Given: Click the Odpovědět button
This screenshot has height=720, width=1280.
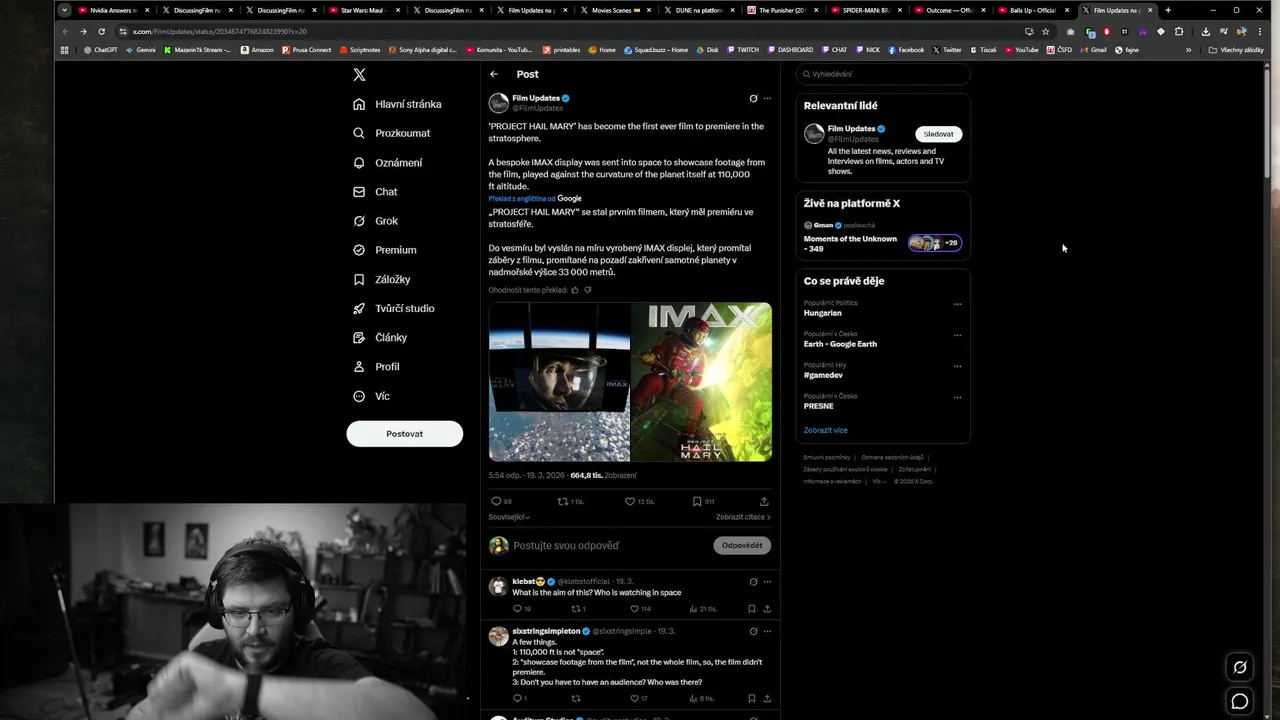Looking at the screenshot, I should [x=742, y=545].
